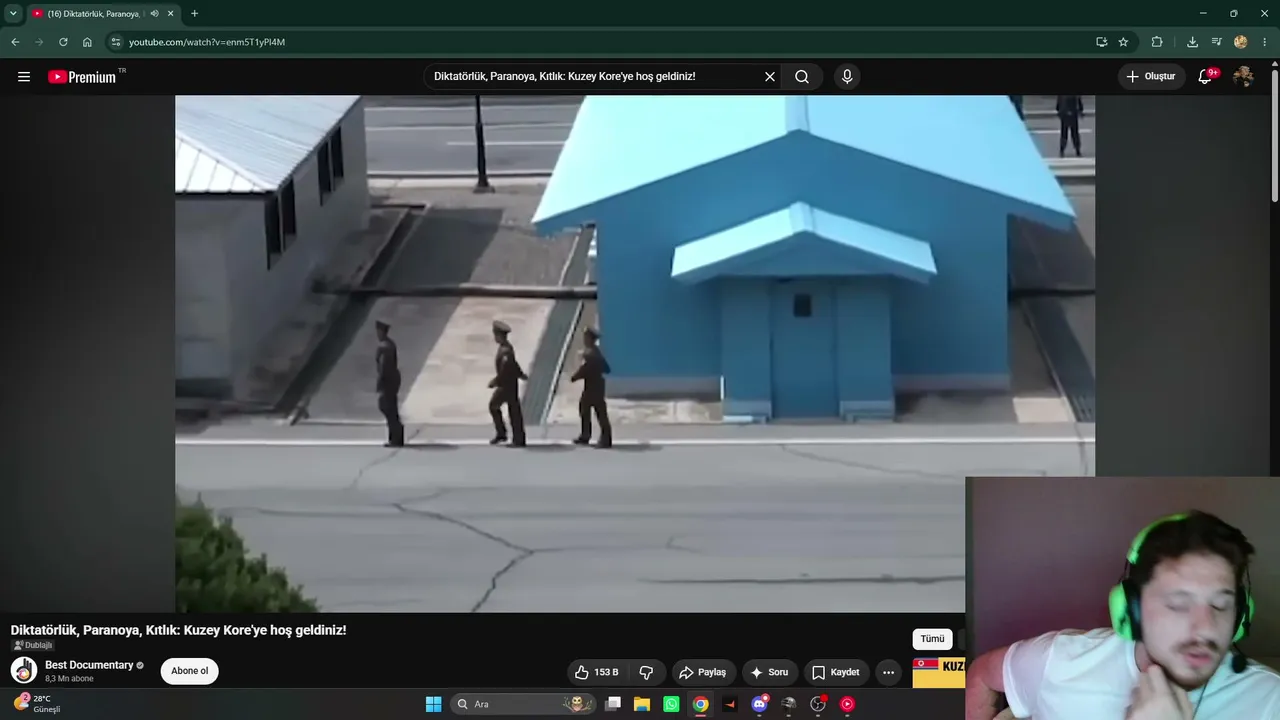Image resolution: width=1280 pixels, height=720 pixels.
Task: Open the browser media controls
Action: 1216,42
